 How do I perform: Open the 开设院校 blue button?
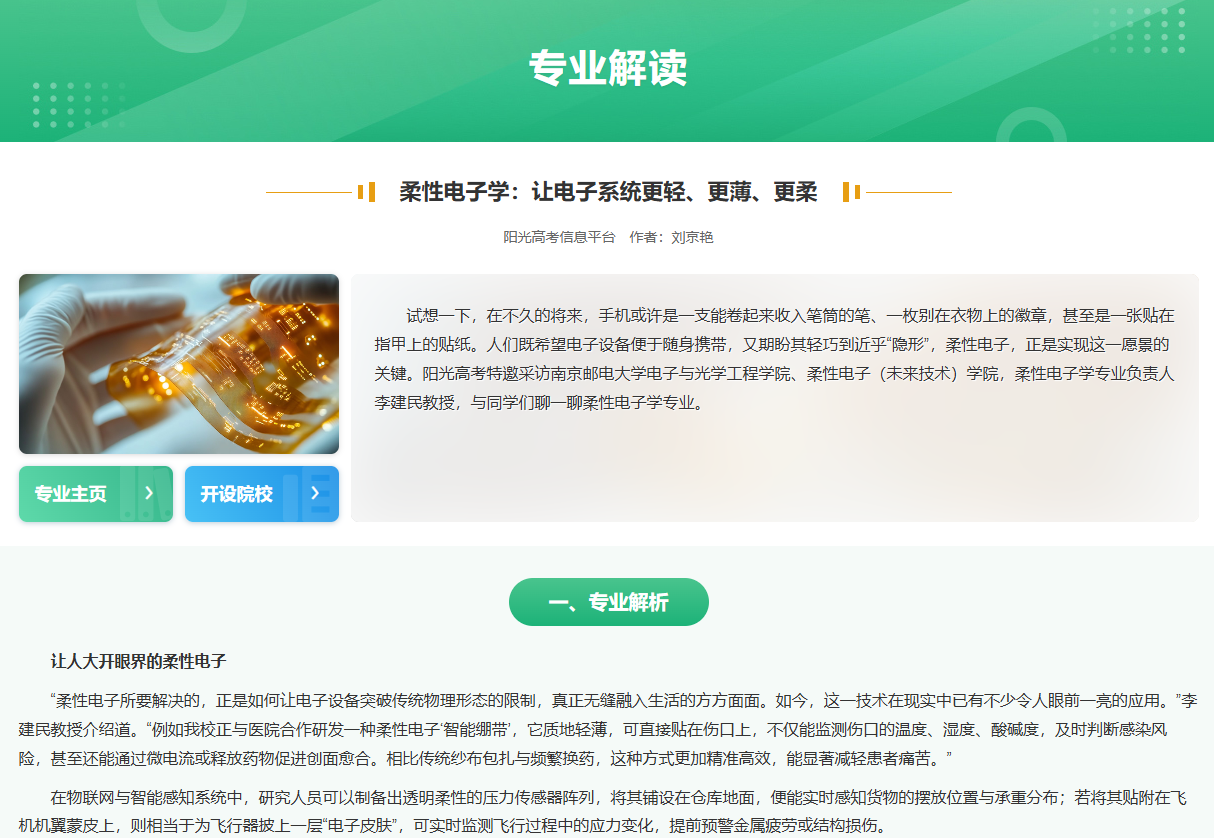coord(262,494)
